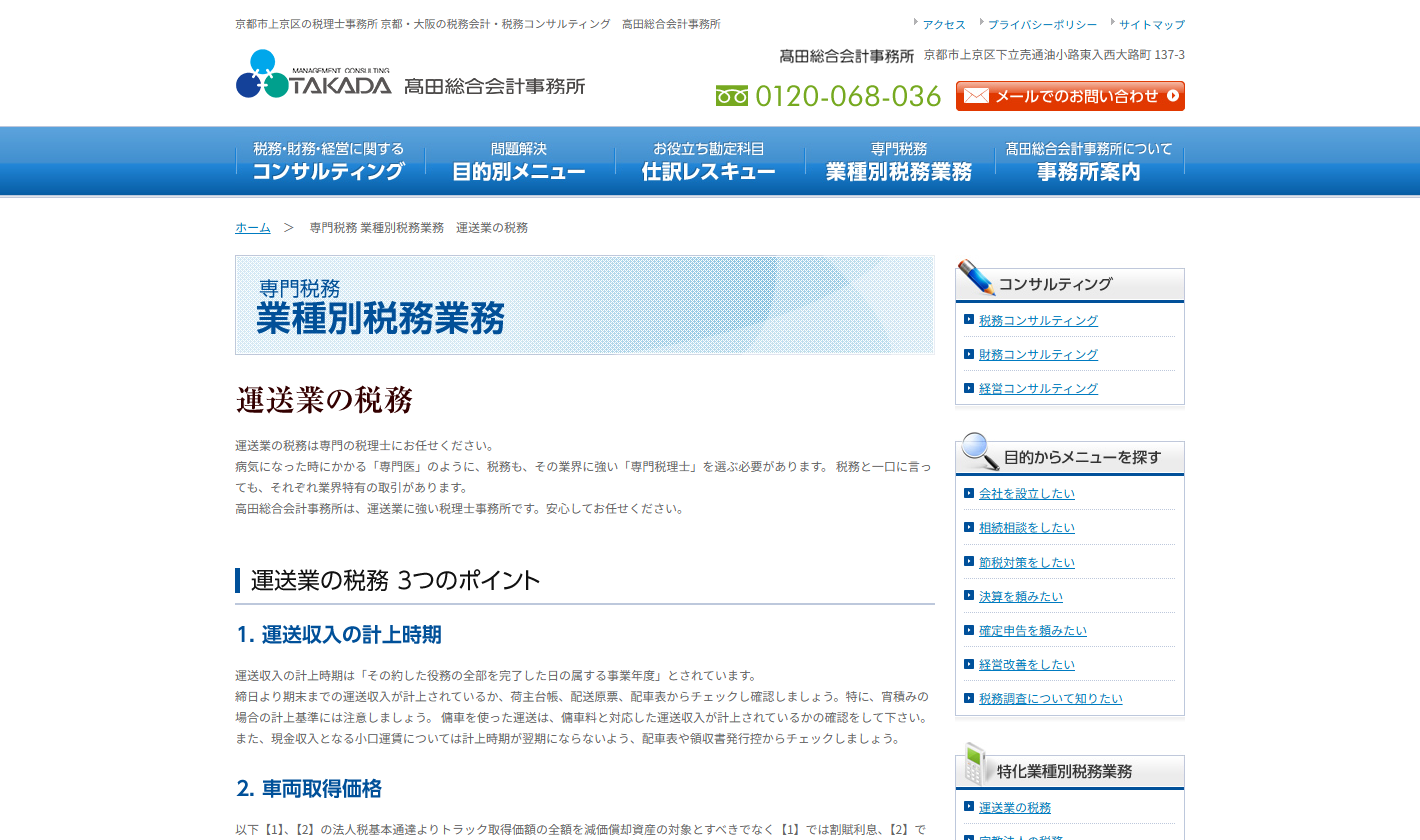This screenshot has width=1420, height=840.
Task: Click the heading 2. 車両取得価格
Action: (x=309, y=789)
